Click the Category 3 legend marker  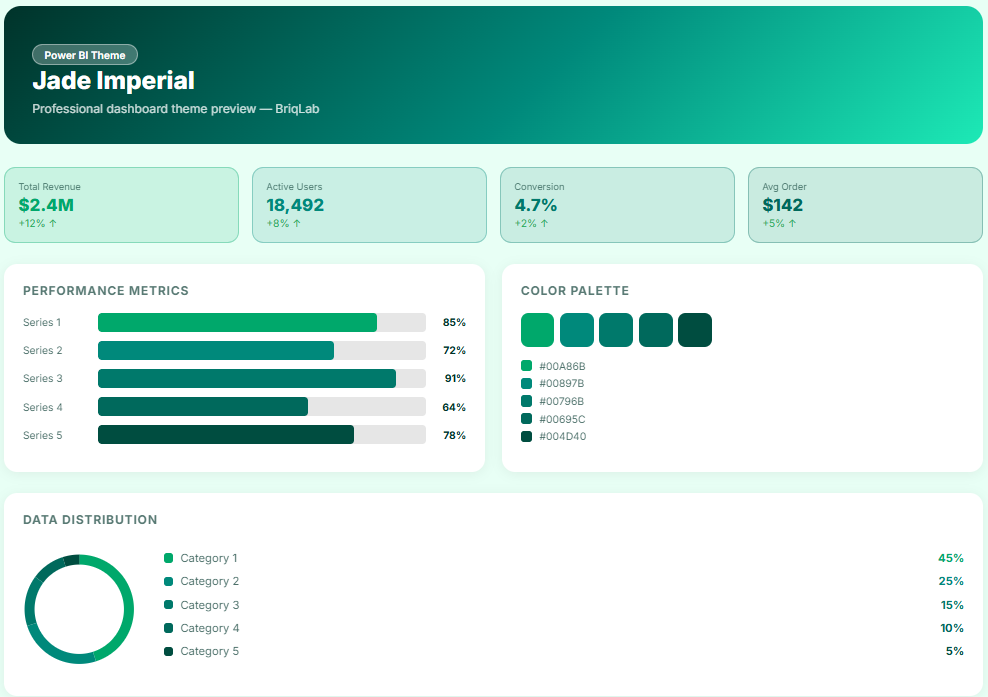(x=169, y=605)
